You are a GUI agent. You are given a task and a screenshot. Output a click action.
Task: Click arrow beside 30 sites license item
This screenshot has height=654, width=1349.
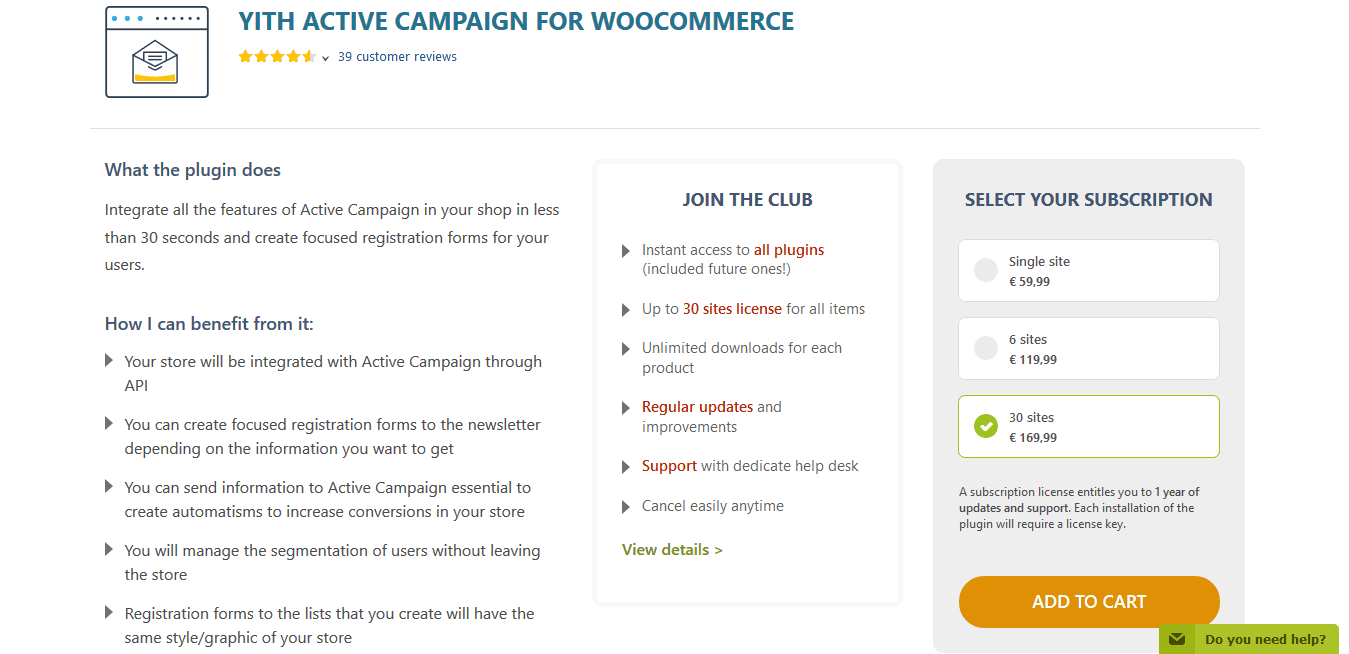pyautogui.click(x=627, y=310)
